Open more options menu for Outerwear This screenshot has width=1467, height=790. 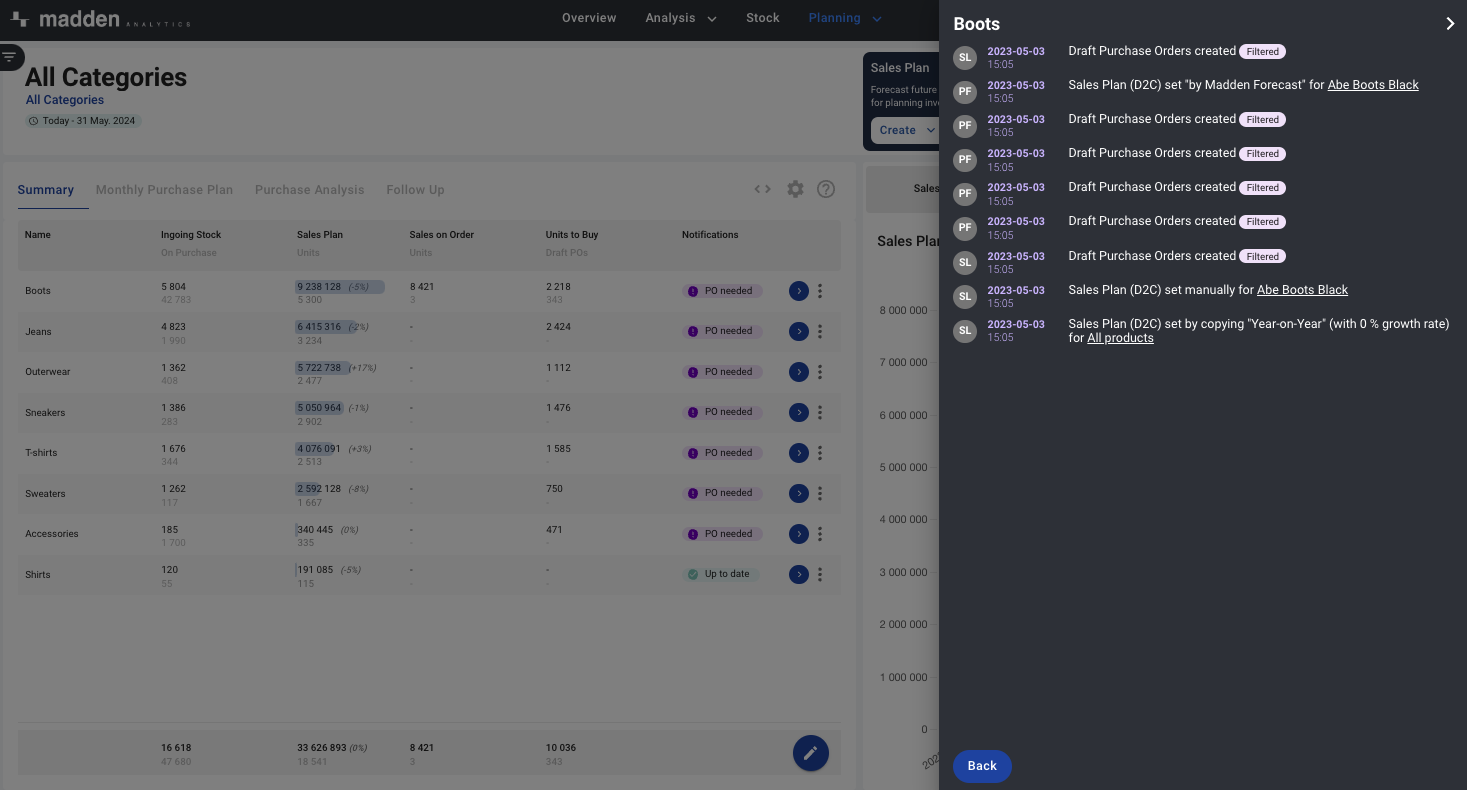(x=820, y=372)
